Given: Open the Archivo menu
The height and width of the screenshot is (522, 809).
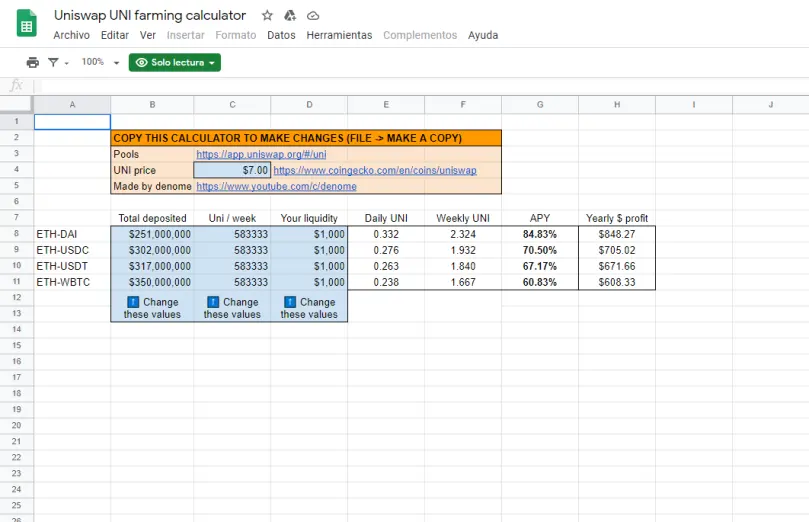Looking at the screenshot, I should tap(71, 35).
